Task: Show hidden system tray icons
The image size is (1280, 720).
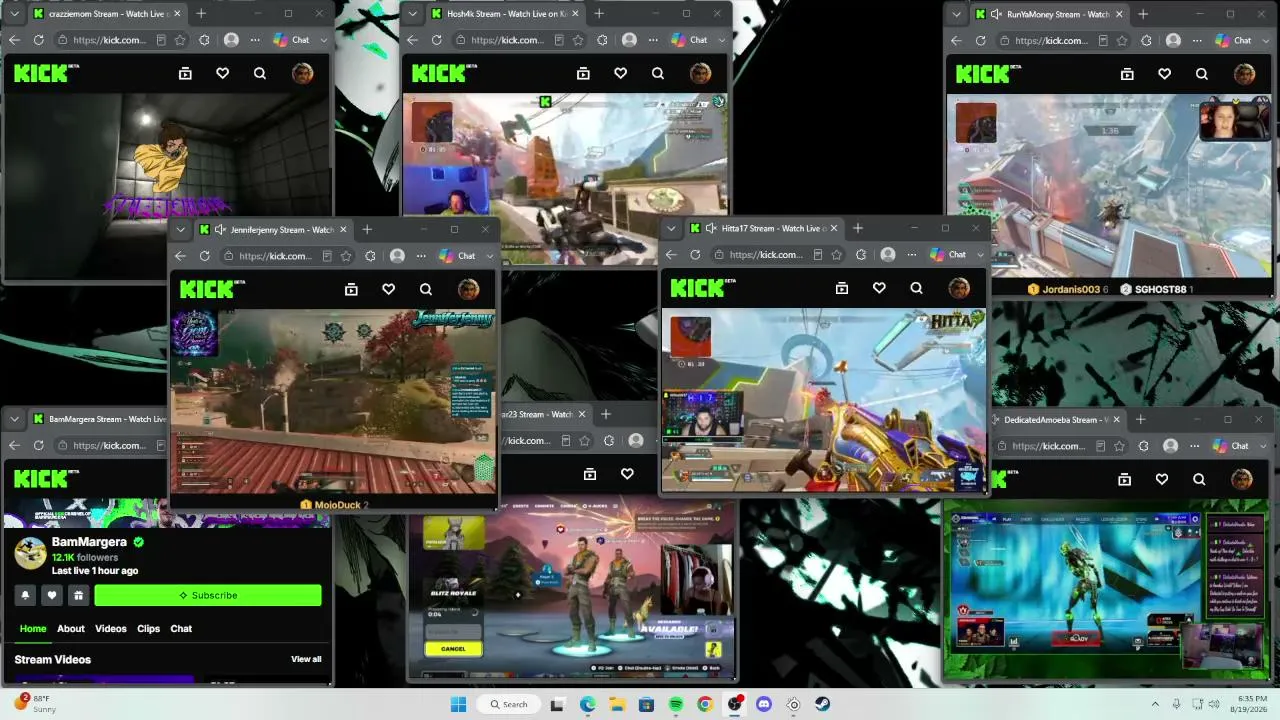Action: click(x=1155, y=704)
